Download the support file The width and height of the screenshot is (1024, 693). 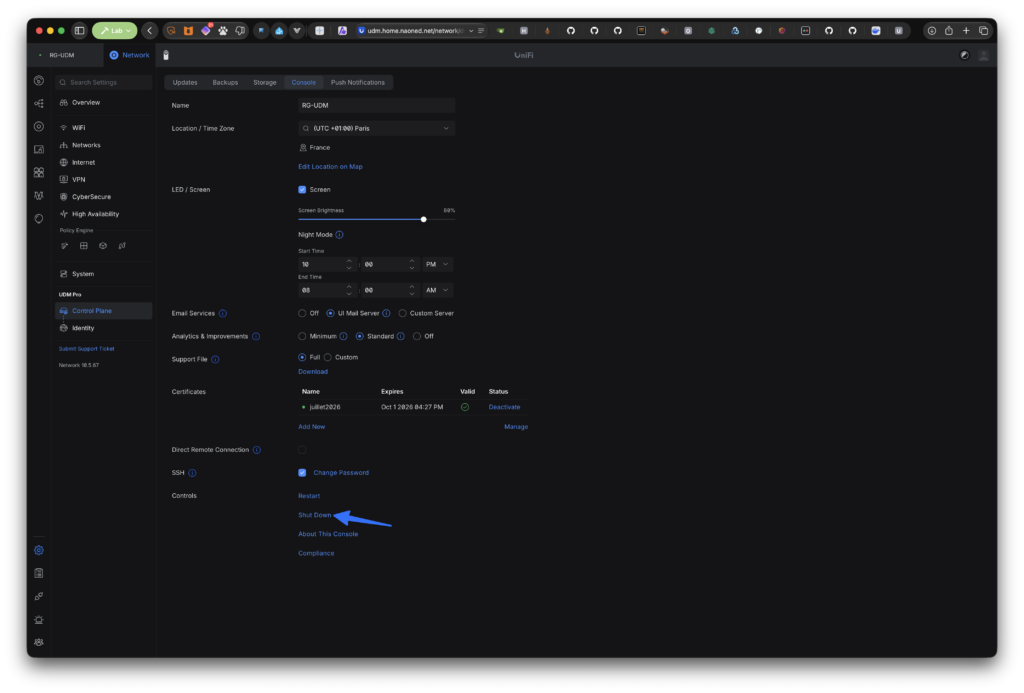(313, 372)
